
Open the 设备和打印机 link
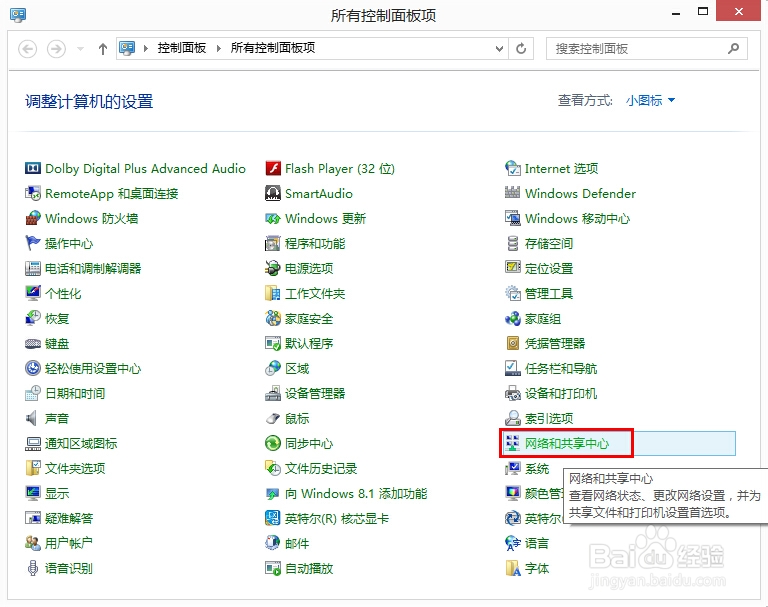561,393
